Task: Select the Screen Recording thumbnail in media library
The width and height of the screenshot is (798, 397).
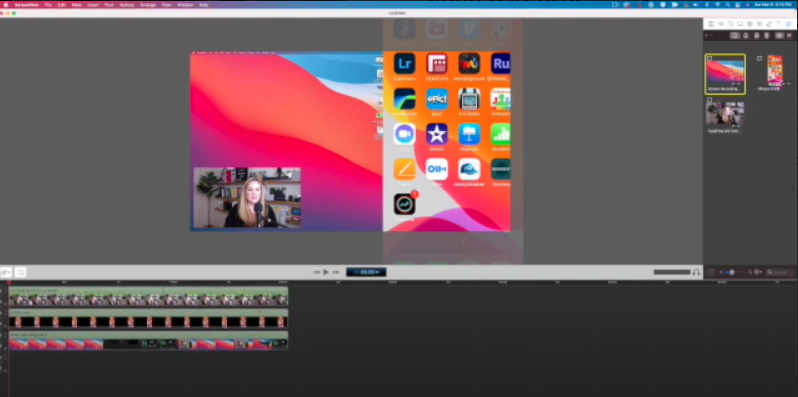Action: click(x=725, y=73)
